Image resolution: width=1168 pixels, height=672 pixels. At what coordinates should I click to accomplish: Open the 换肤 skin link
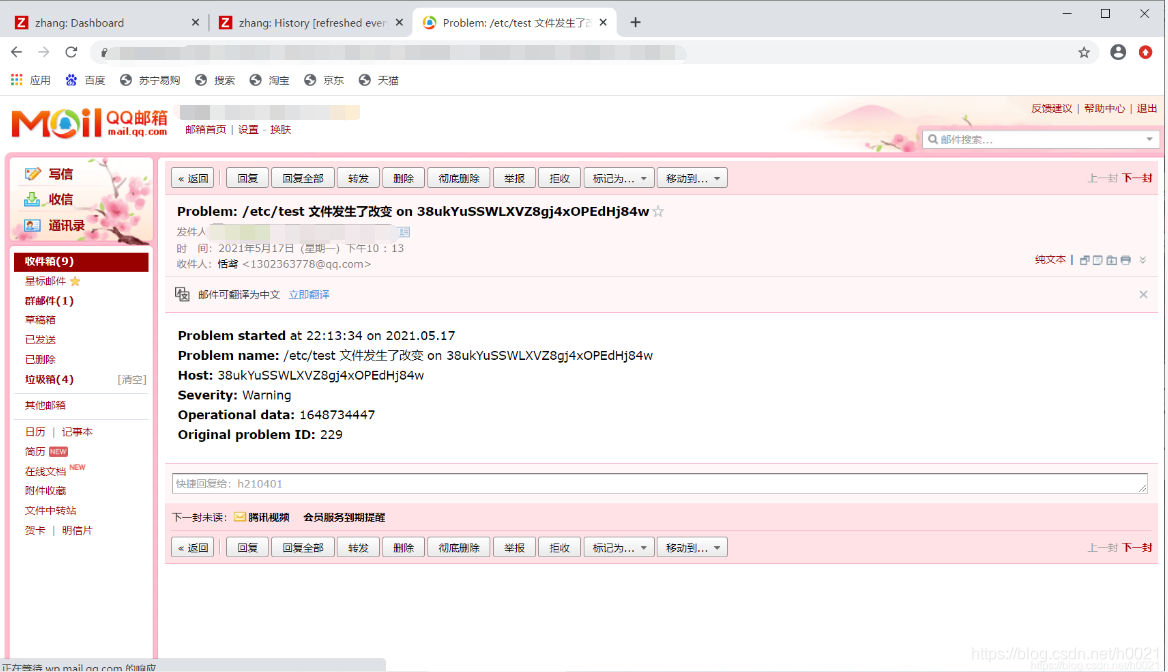pos(281,130)
